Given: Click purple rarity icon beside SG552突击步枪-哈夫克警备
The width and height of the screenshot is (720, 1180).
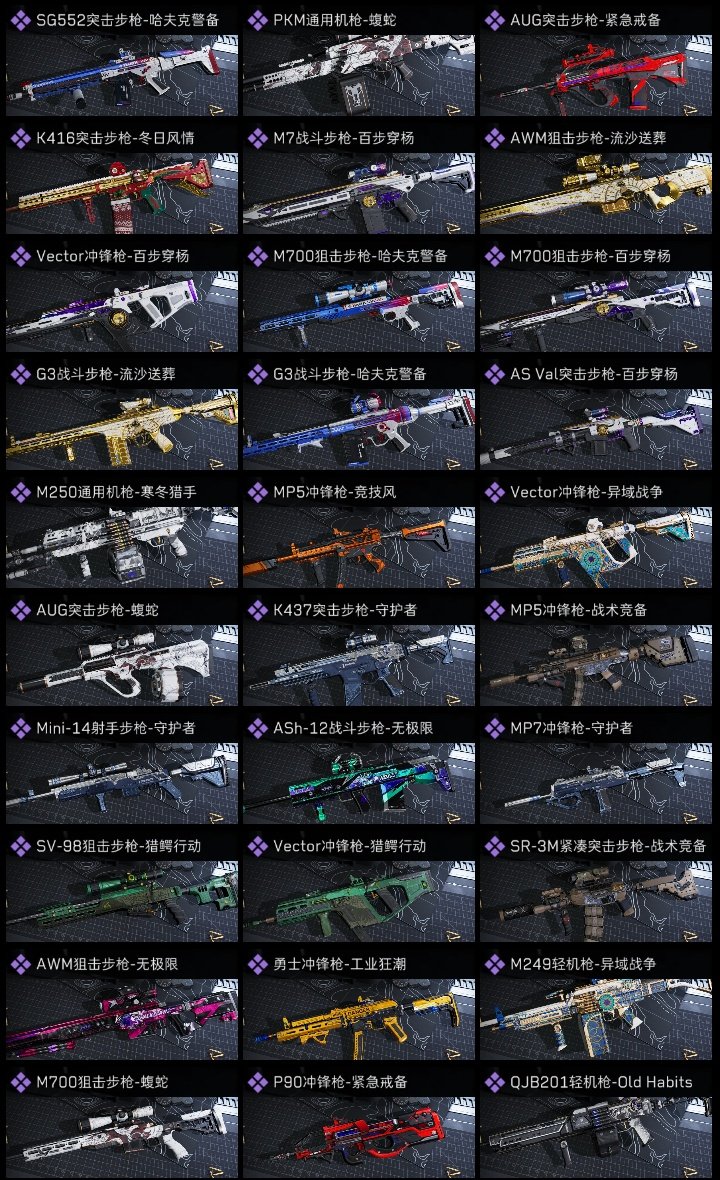Looking at the screenshot, I should tap(21, 20).
